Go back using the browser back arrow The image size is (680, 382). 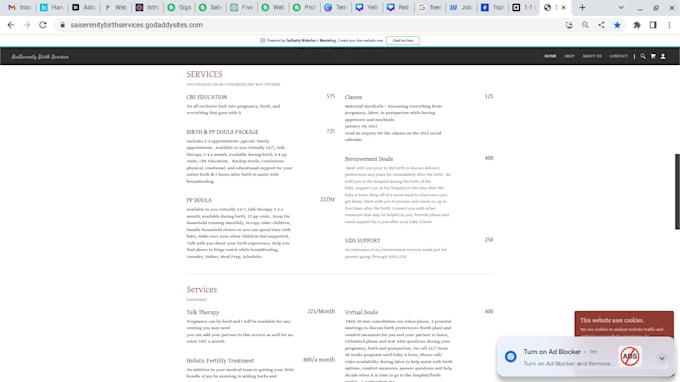[x=11, y=25]
